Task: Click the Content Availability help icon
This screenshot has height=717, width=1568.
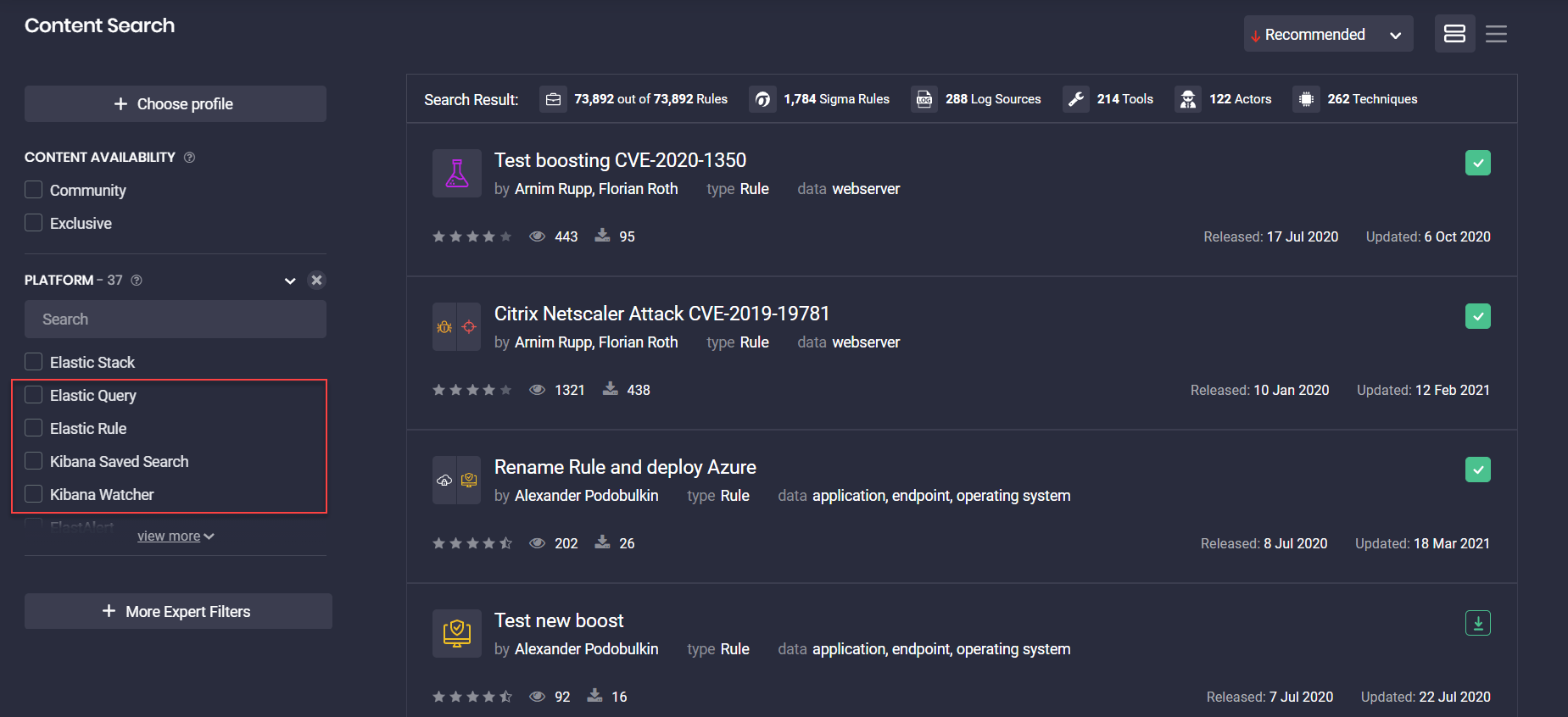Action: coord(189,158)
